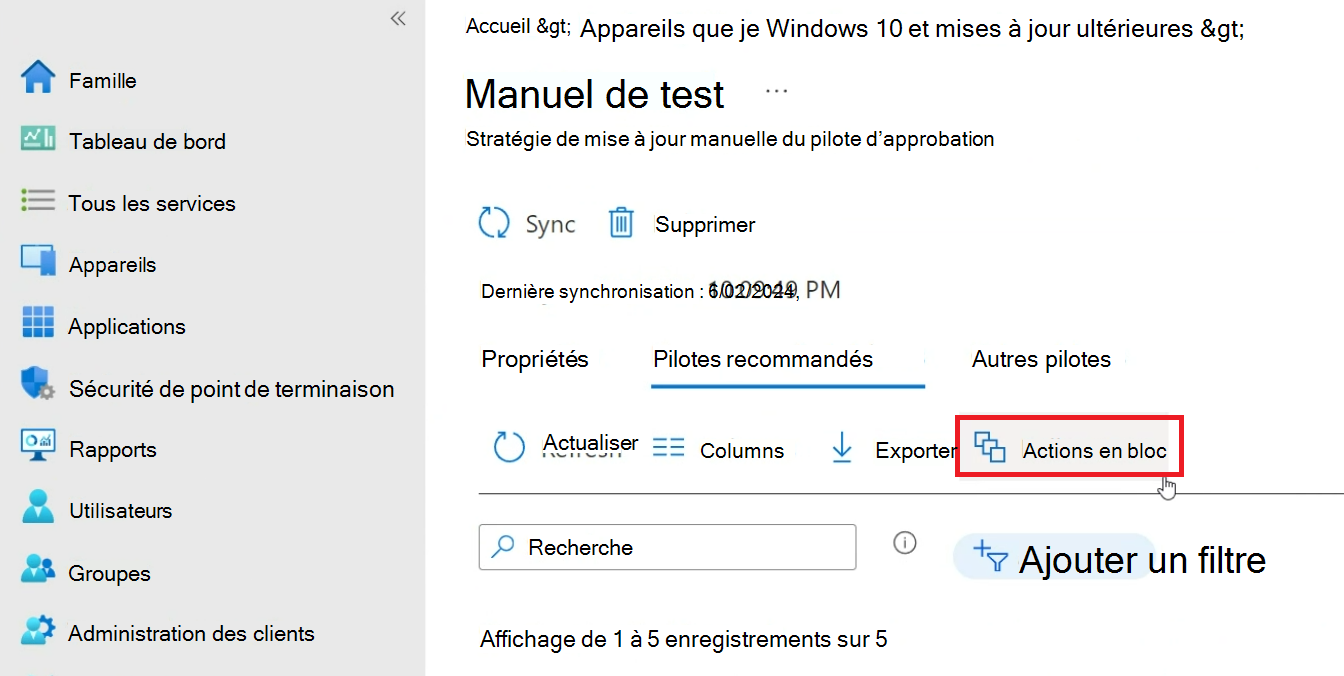
Task: Click the Recherche search field
Action: pos(680,547)
